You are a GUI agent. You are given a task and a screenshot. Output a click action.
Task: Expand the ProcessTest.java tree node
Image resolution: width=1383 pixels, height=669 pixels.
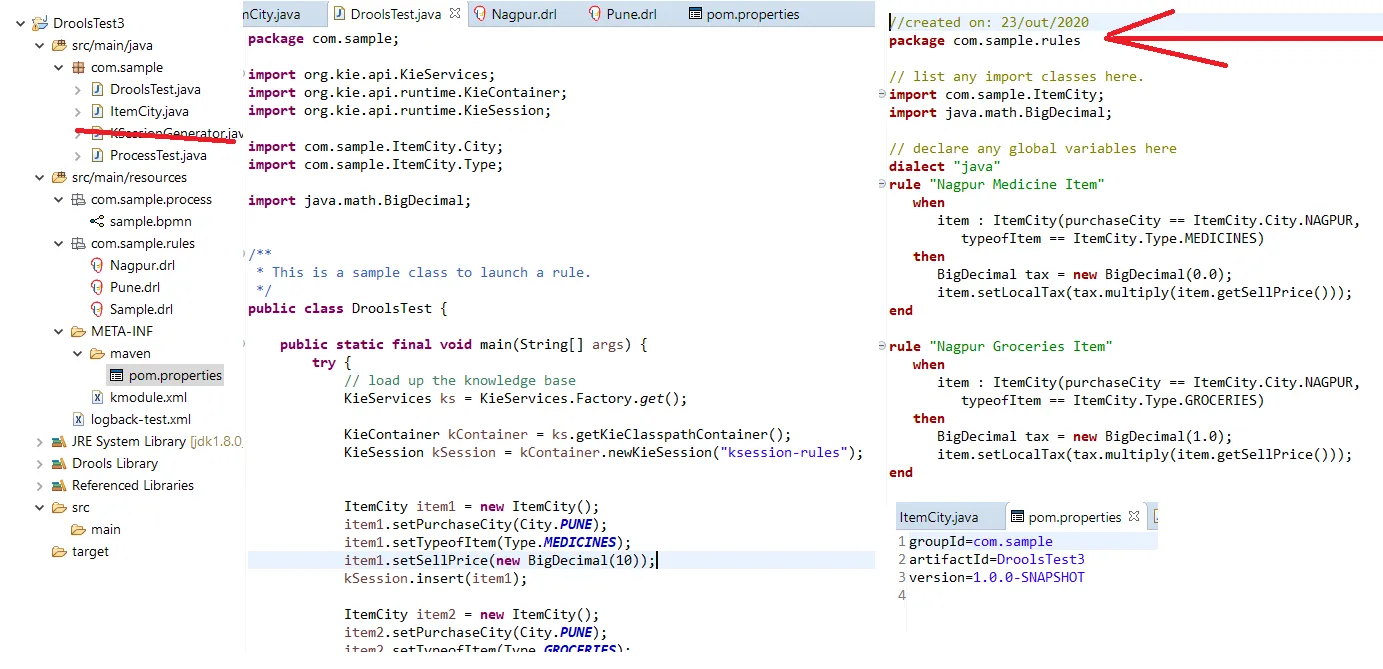[78, 155]
